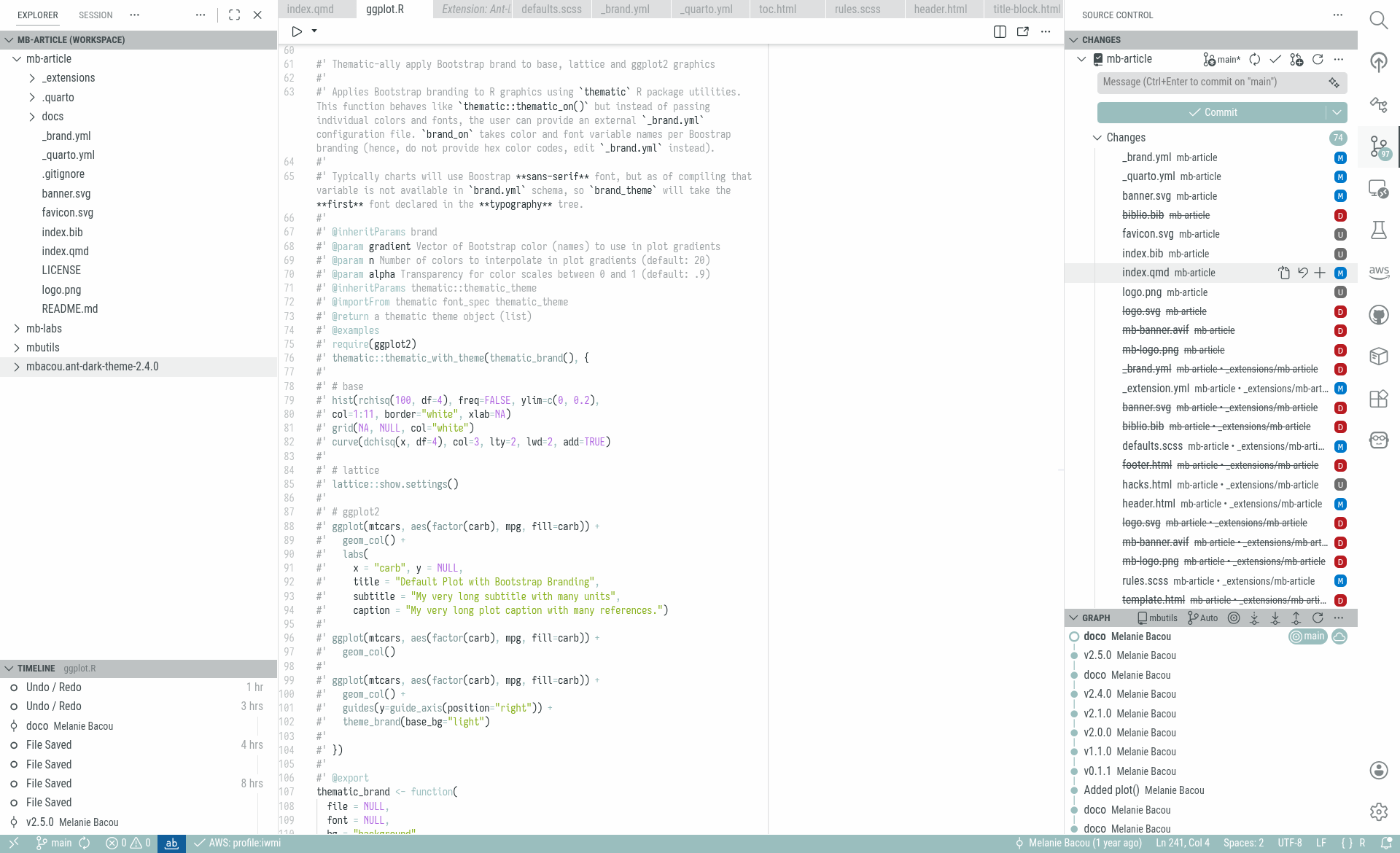The width and height of the screenshot is (1400, 853).
Task: Open file icon on index.qmd change row
Action: coord(1284,273)
